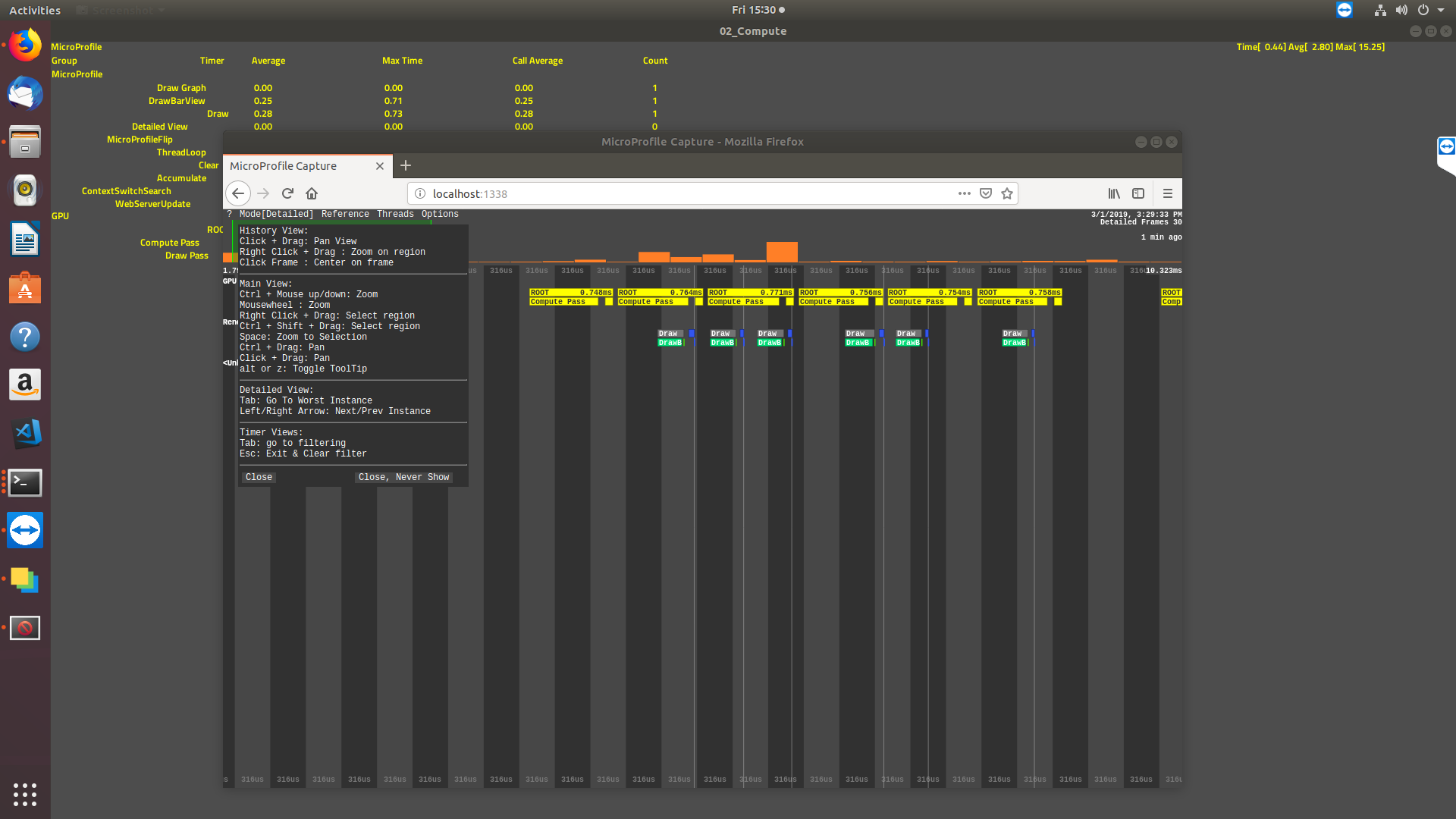The width and height of the screenshot is (1456, 819).
Task: Open the Mode[Detailed] menu
Action: click(276, 215)
